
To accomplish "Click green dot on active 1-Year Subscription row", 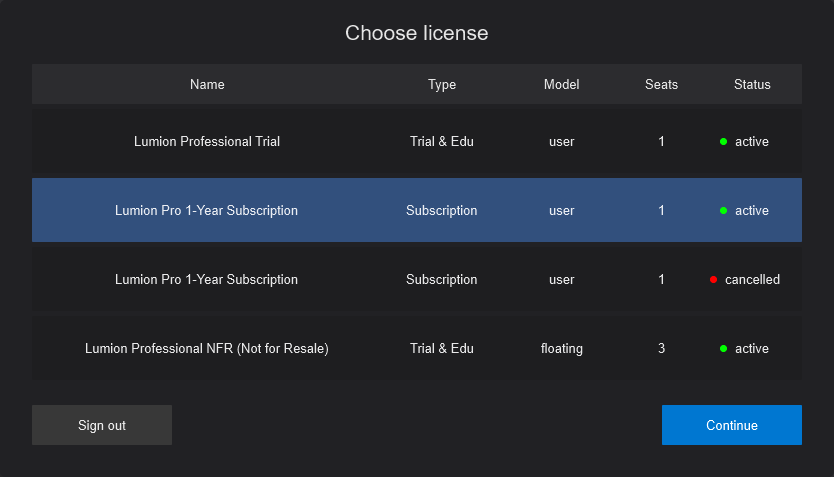I will (x=723, y=211).
